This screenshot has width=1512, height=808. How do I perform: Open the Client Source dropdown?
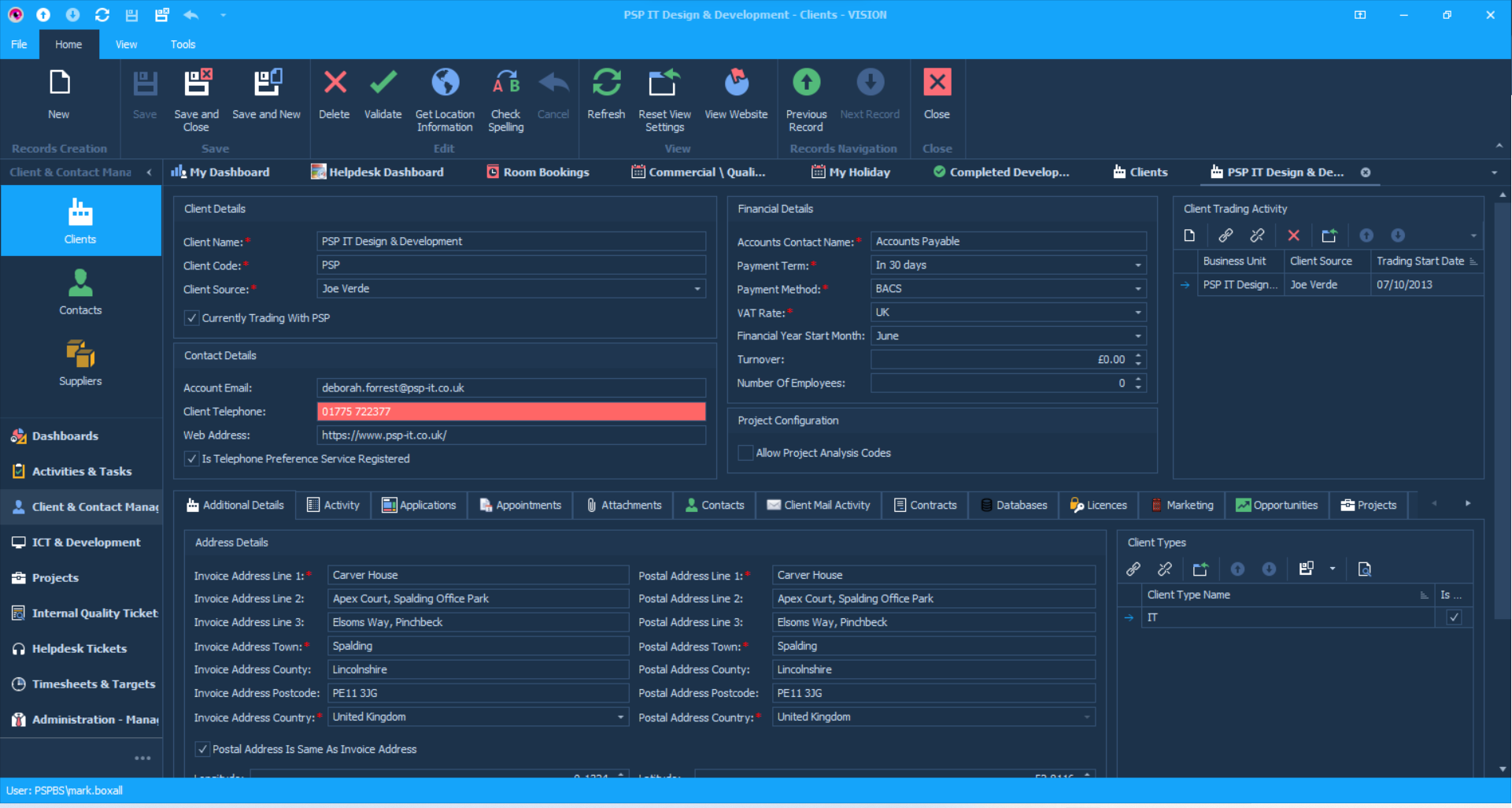click(x=697, y=289)
